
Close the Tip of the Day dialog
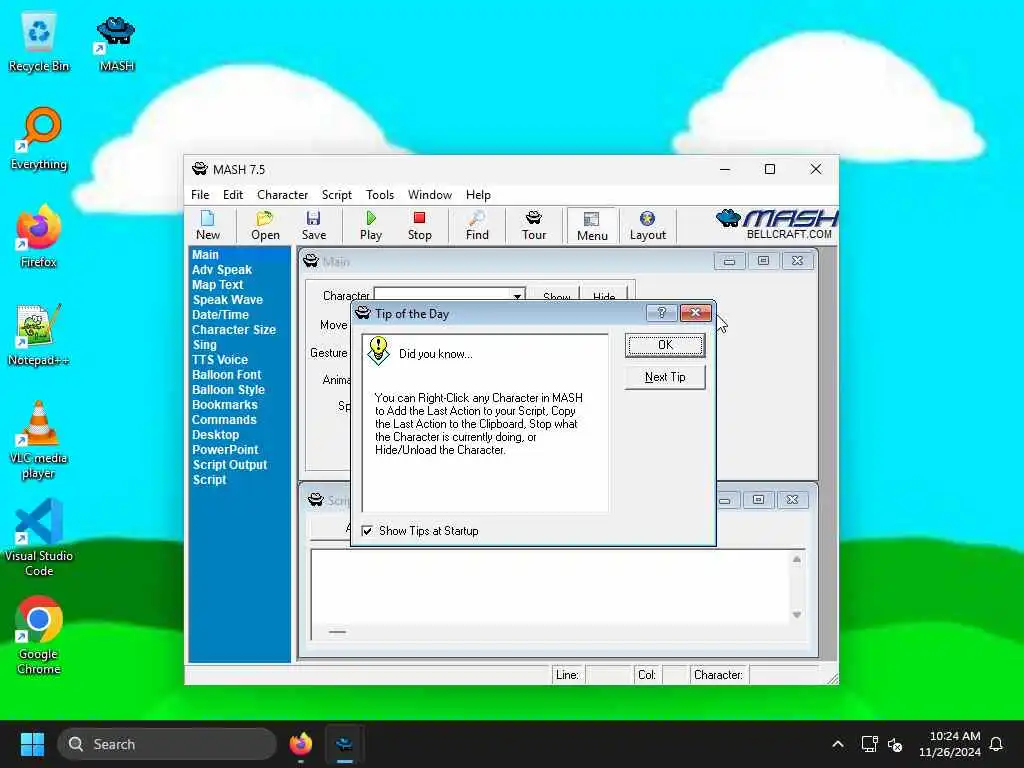(696, 313)
